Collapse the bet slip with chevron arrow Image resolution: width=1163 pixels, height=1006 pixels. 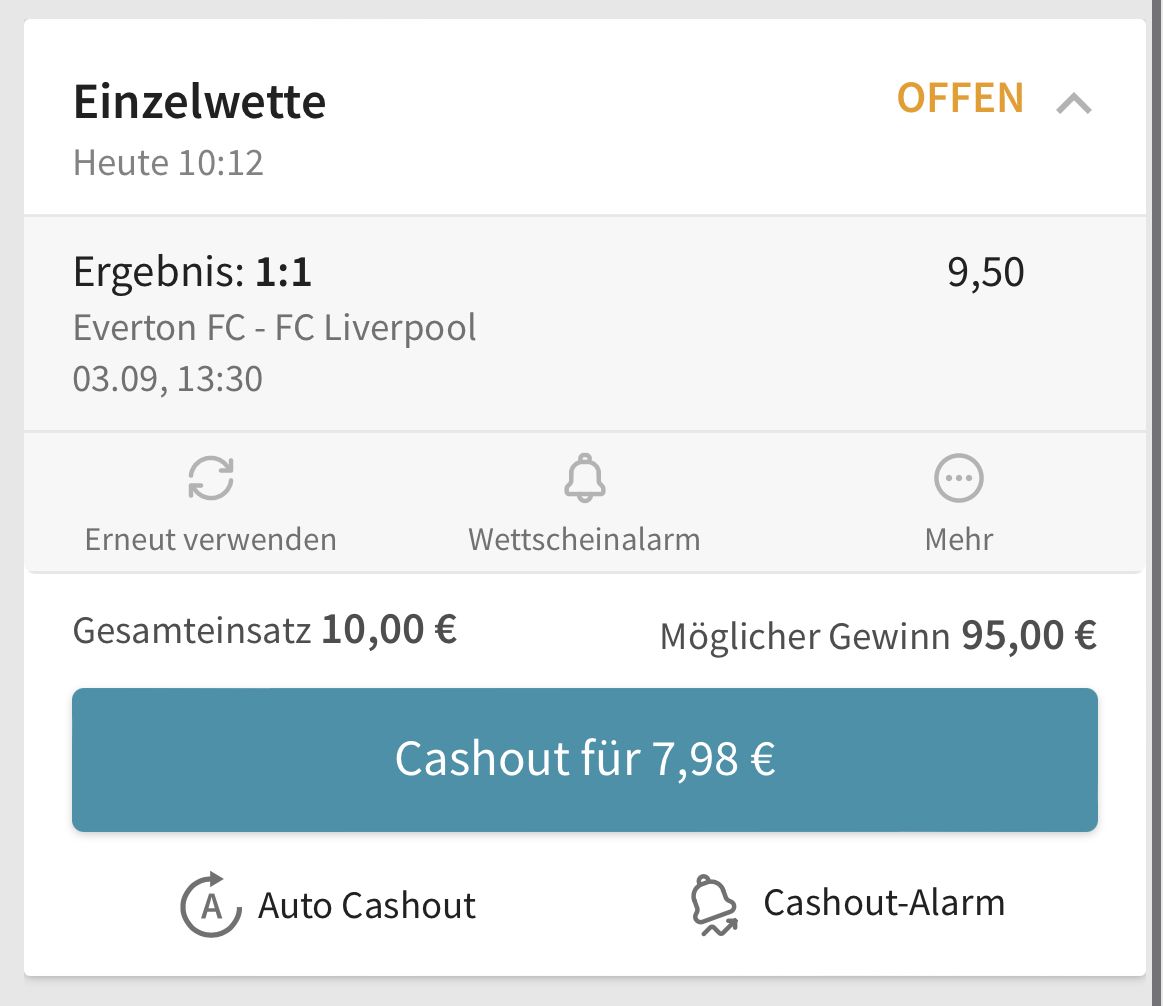click(1073, 102)
